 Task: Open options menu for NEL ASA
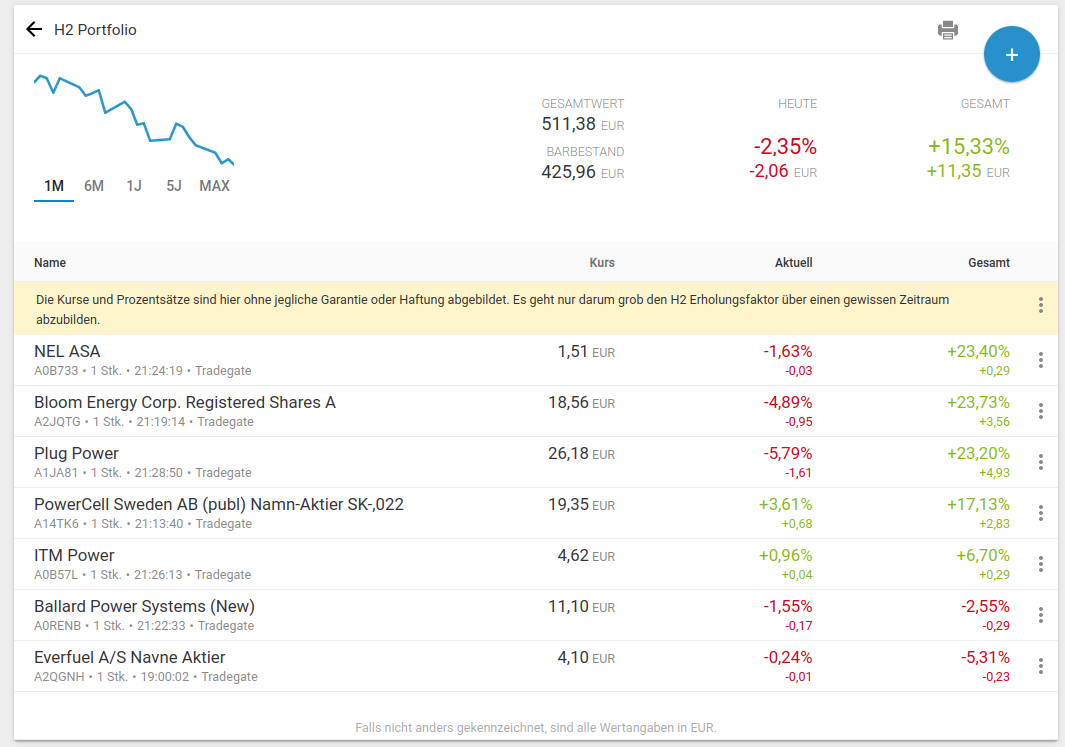pos(1040,360)
